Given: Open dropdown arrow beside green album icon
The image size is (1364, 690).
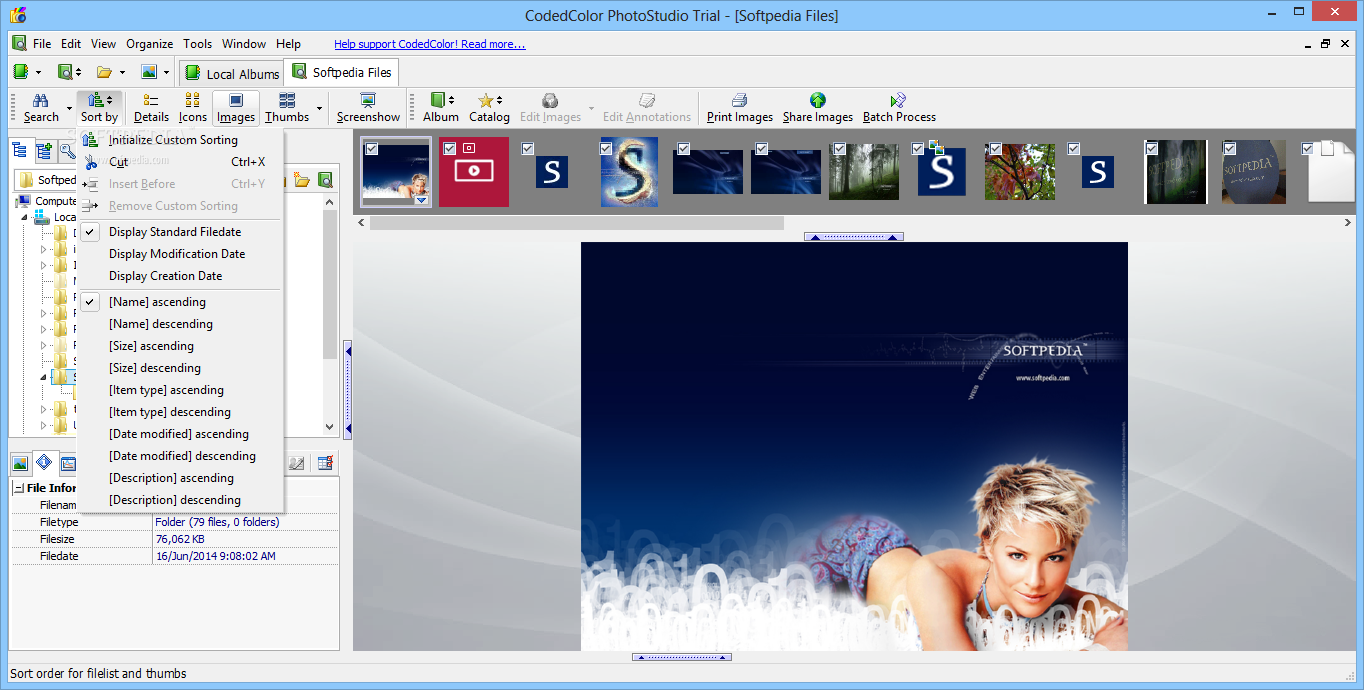Looking at the screenshot, I should coord(38,72).
